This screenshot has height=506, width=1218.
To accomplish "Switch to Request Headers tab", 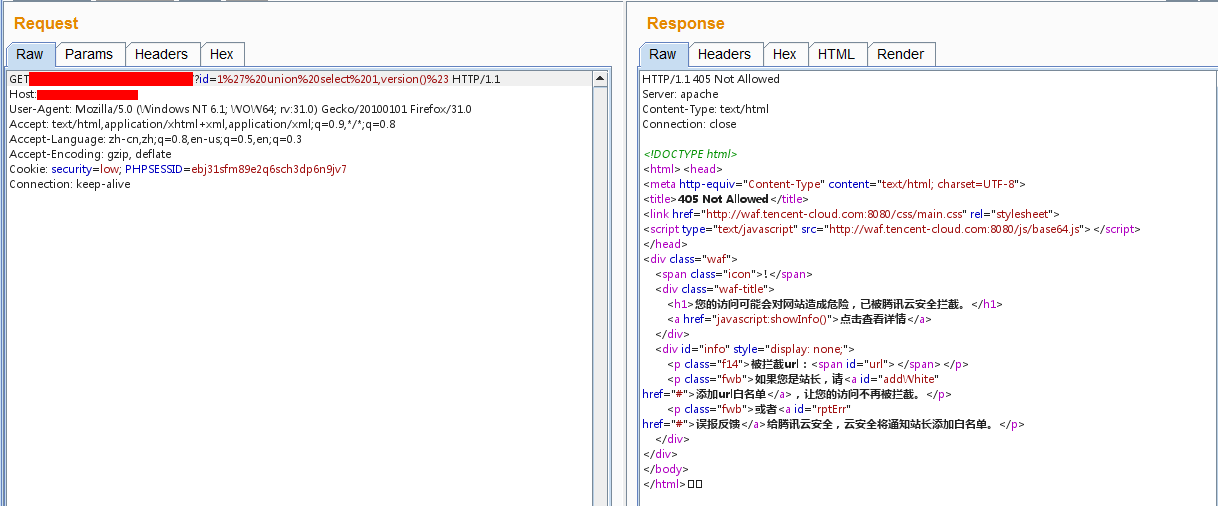I will [161, 54].
